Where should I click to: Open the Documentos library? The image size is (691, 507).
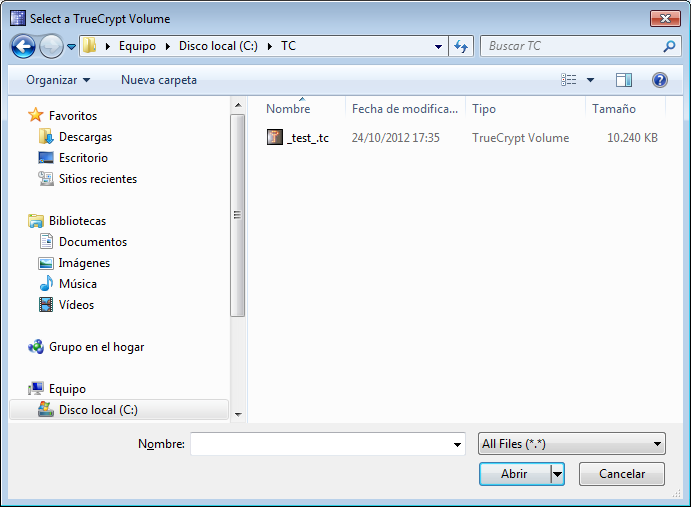93,242
